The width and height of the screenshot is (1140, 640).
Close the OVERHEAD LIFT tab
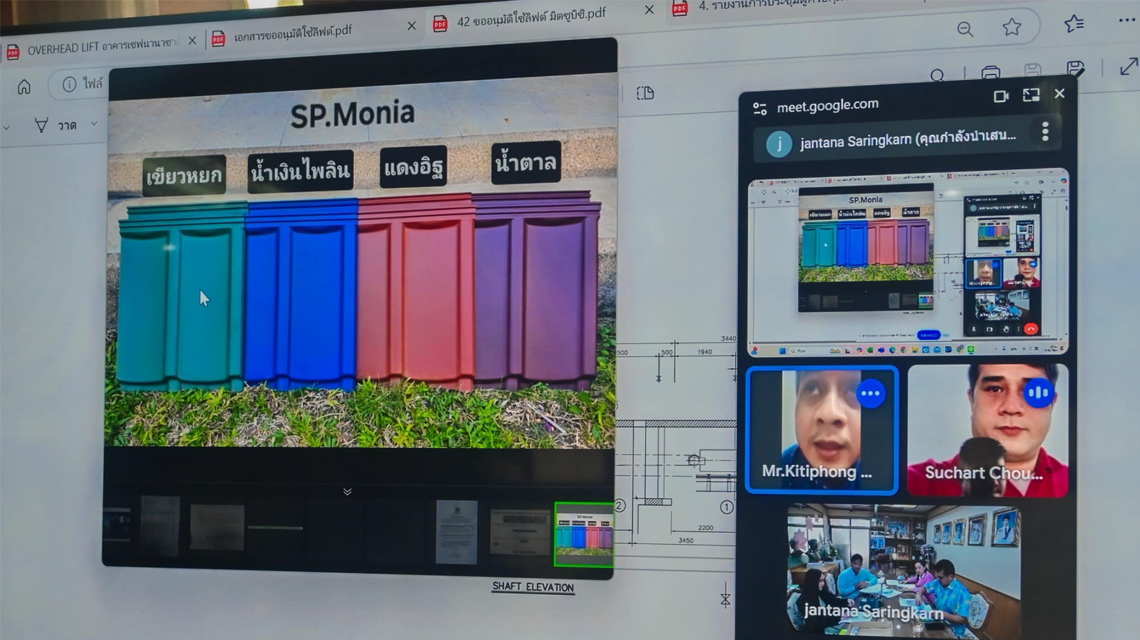[192, 41]
